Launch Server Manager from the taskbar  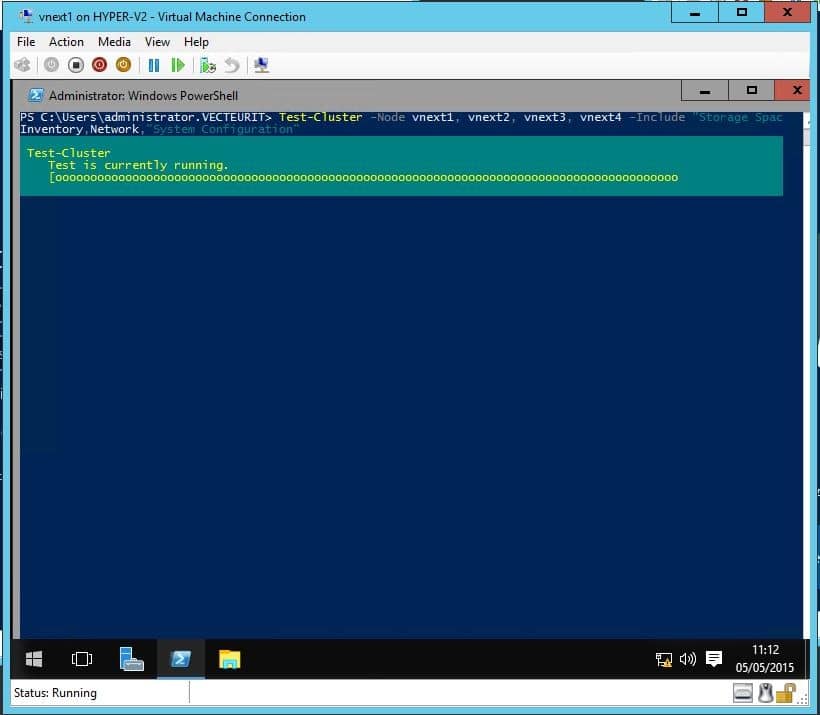pos(131,659)
